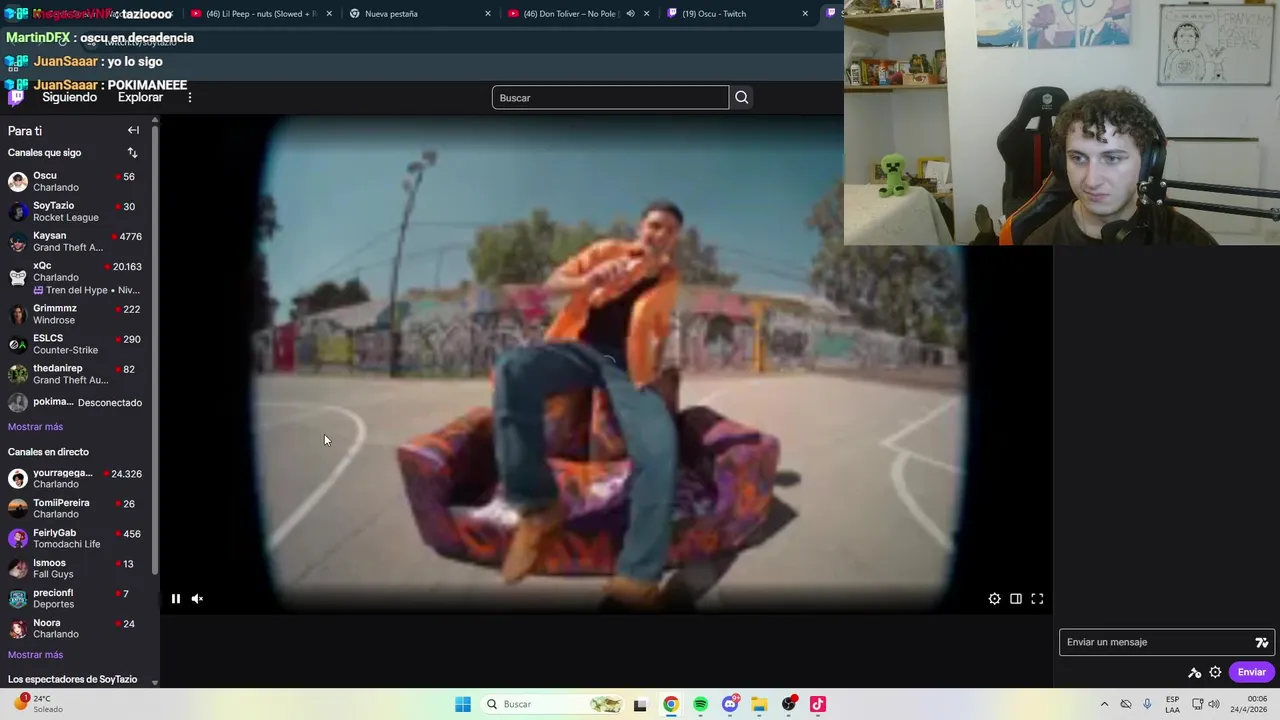The height and width of the screenshot is (720, 1280).
Task: Switch ESP LAA keyboard language
Action: [1172, 704]
